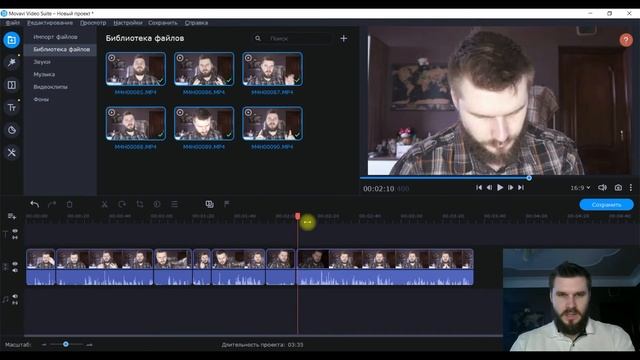The width and height of the screenshot is (640, 360).
Task: Select the MAH00089.MP4 thumbnail in the library
Action: click(204, 124)
